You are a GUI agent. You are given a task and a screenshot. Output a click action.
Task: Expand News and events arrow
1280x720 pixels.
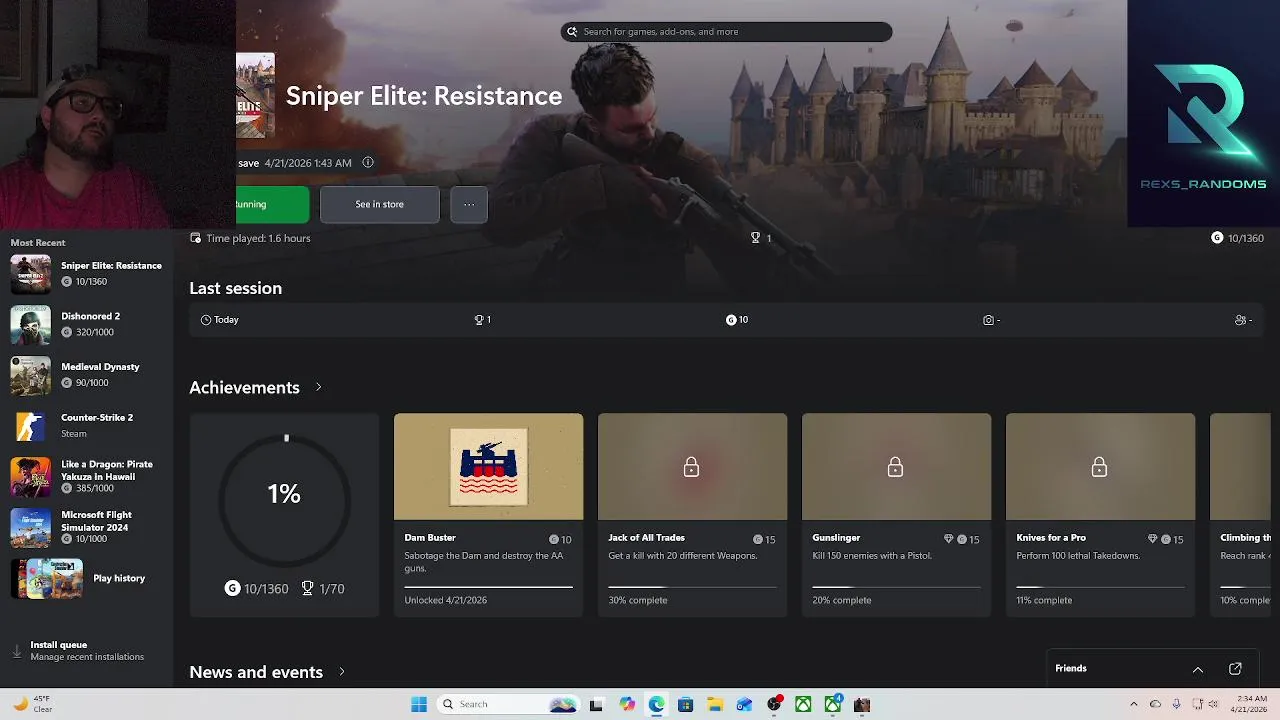click(341, 672)
